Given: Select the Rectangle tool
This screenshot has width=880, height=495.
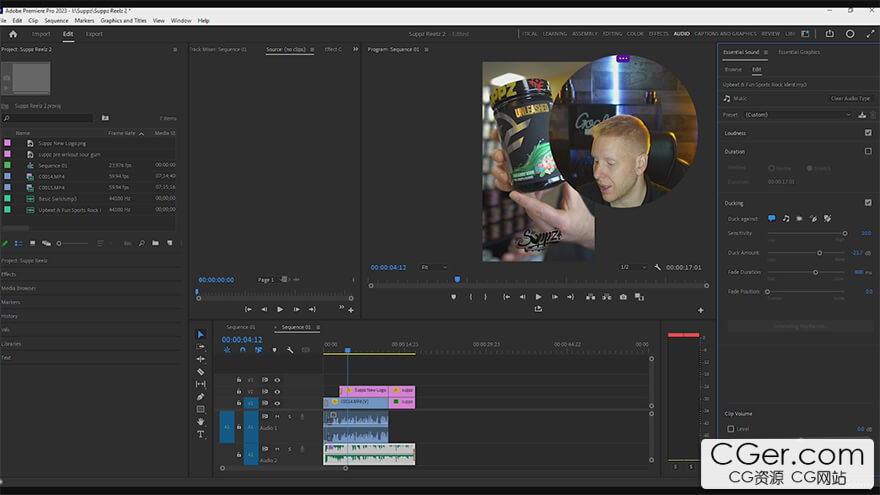Looking at the screenshot, I should tap(200, 409).
